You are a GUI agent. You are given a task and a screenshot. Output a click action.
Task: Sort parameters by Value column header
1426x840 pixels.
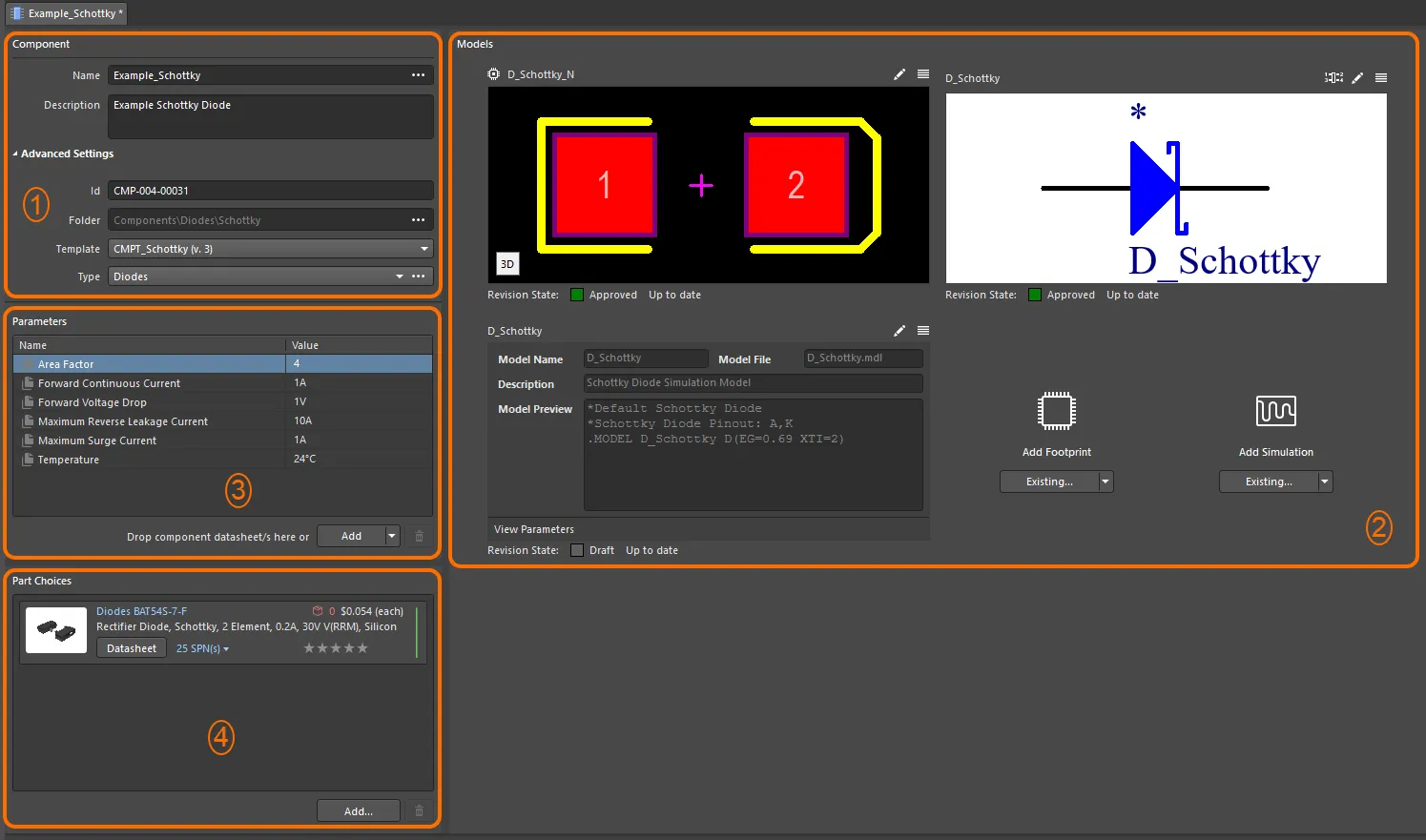tap(359, 345)
